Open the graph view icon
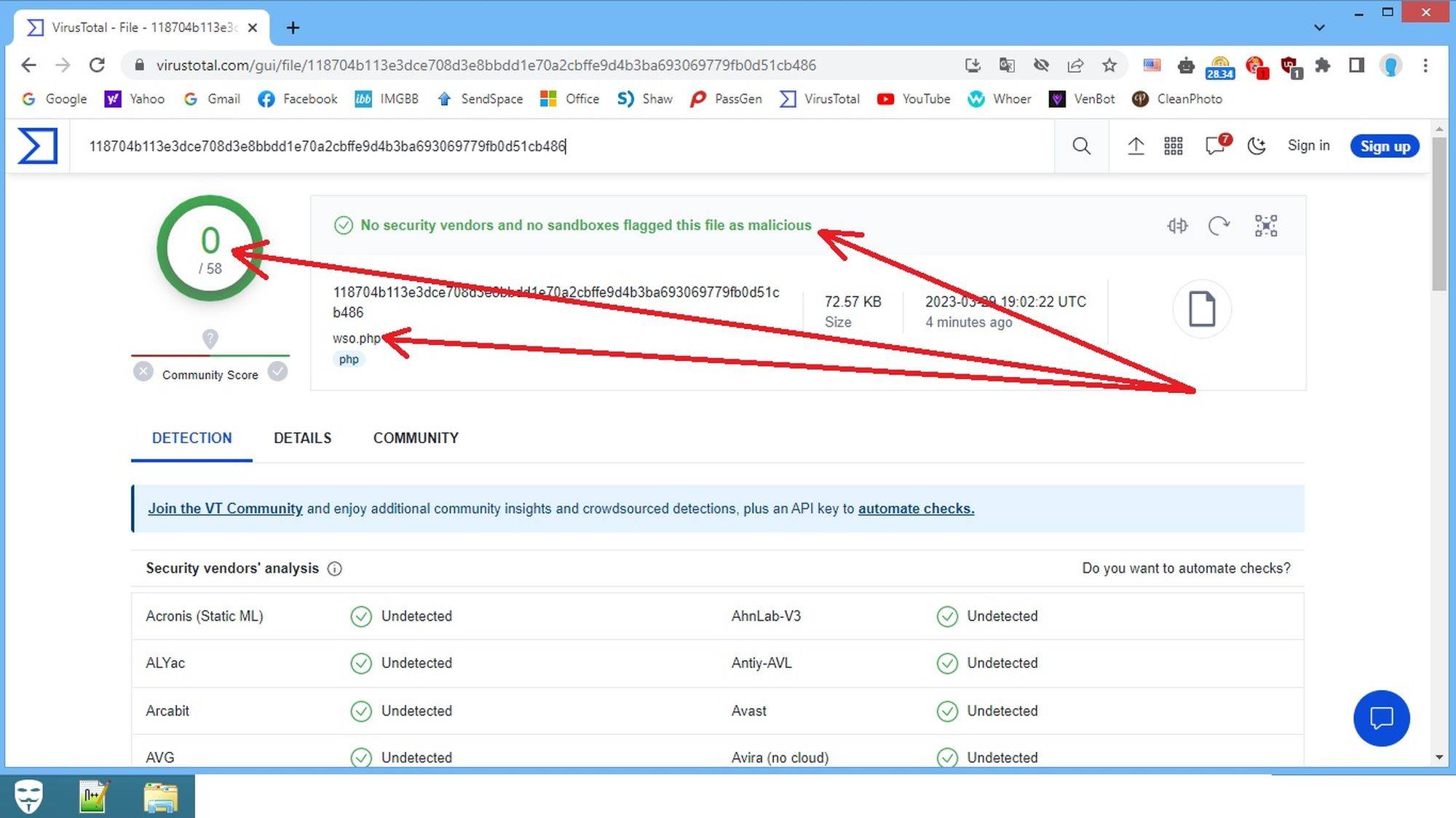The height and width of the screenshot is (818, 1456). (1266, 226)
